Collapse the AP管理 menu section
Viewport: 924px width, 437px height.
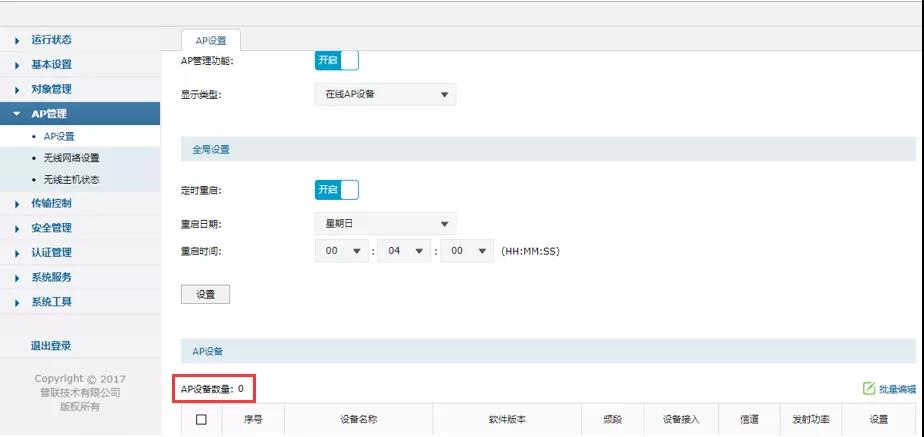49,114
